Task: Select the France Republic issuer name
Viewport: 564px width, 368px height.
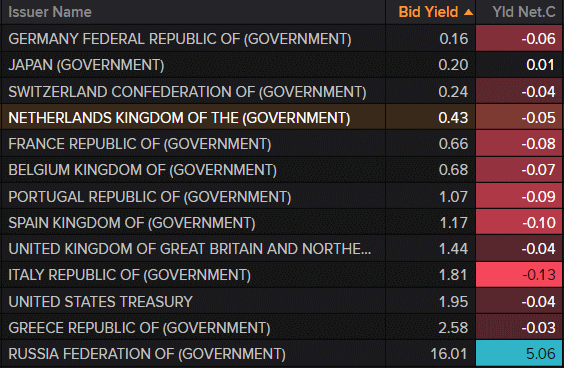Action: tap(140, 144)
